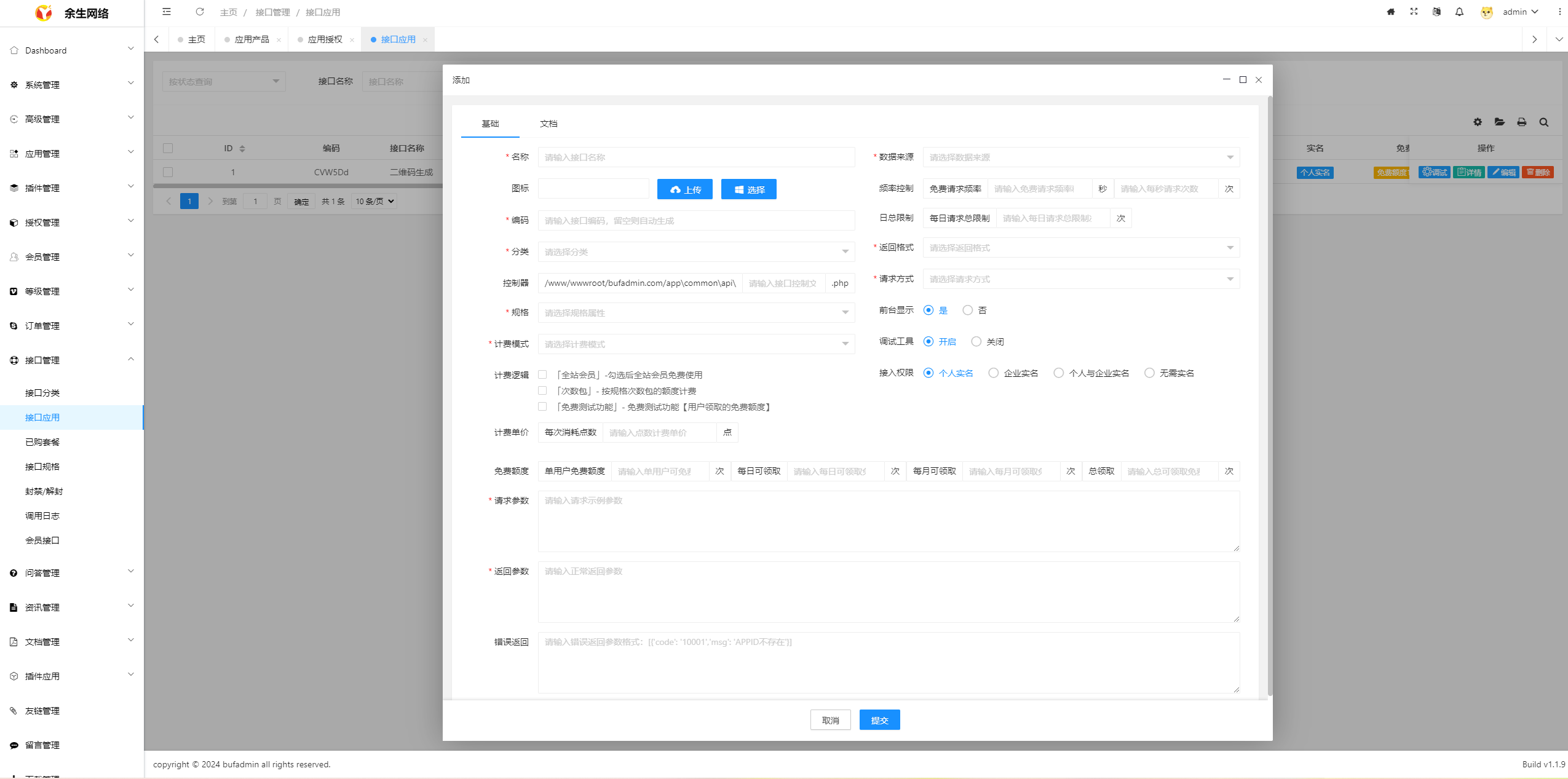Check the 全站会员 billing logic checkbox
The image size is (1568, 779).
click(x=542, y=374)
